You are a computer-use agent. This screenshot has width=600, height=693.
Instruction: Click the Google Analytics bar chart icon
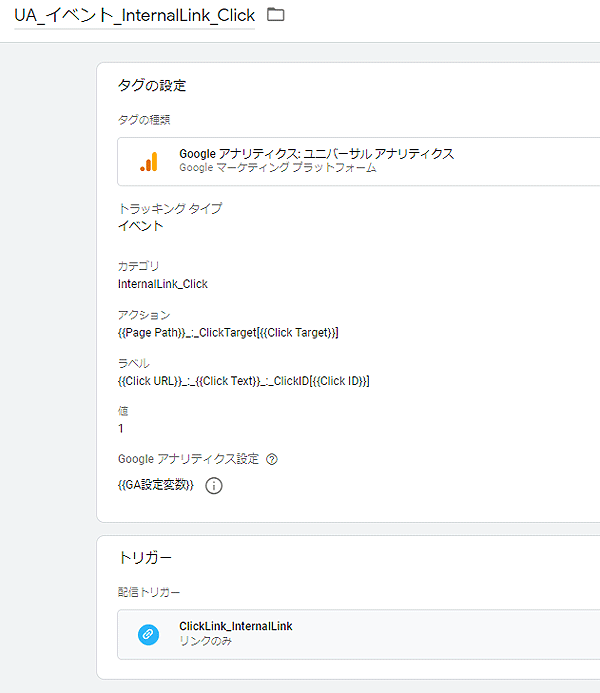(149, 161)
